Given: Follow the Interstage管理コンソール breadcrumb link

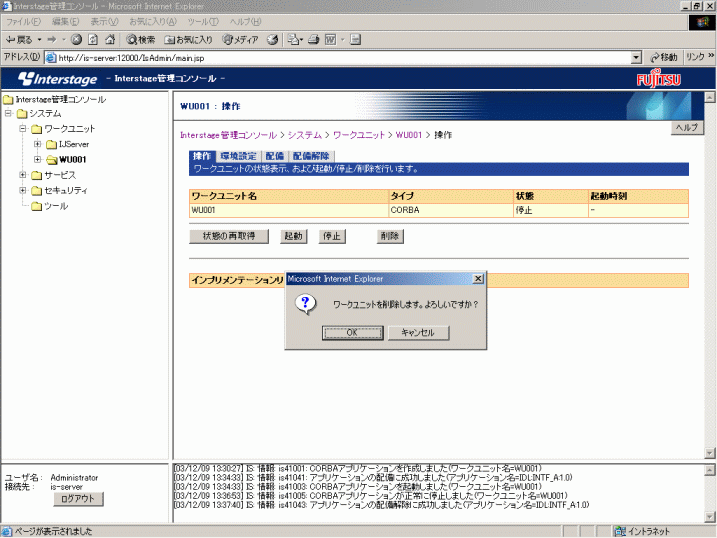Looking at the screenshot, I should (x=228, y=135).
